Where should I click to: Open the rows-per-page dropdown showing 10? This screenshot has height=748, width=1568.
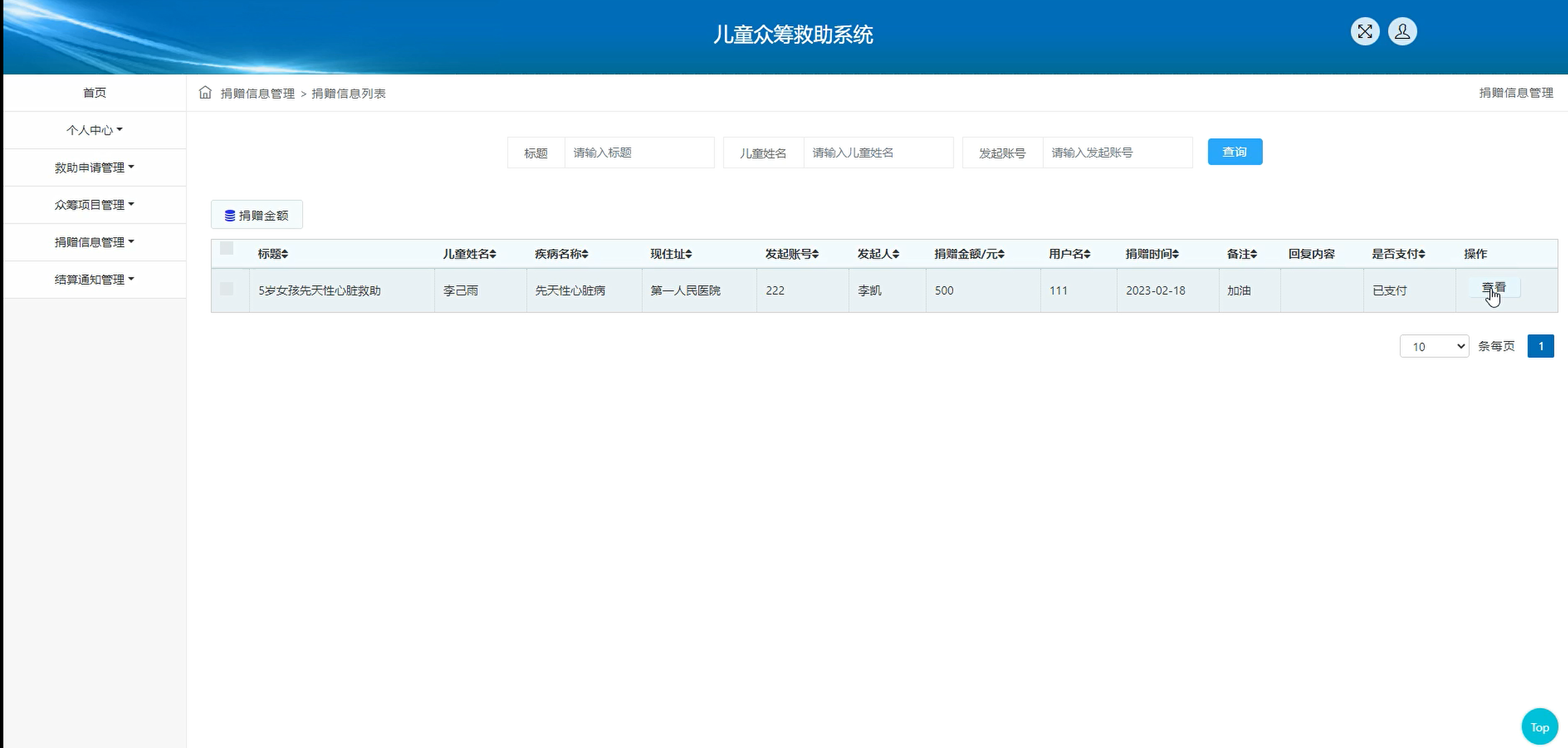tap(1434, 347)
